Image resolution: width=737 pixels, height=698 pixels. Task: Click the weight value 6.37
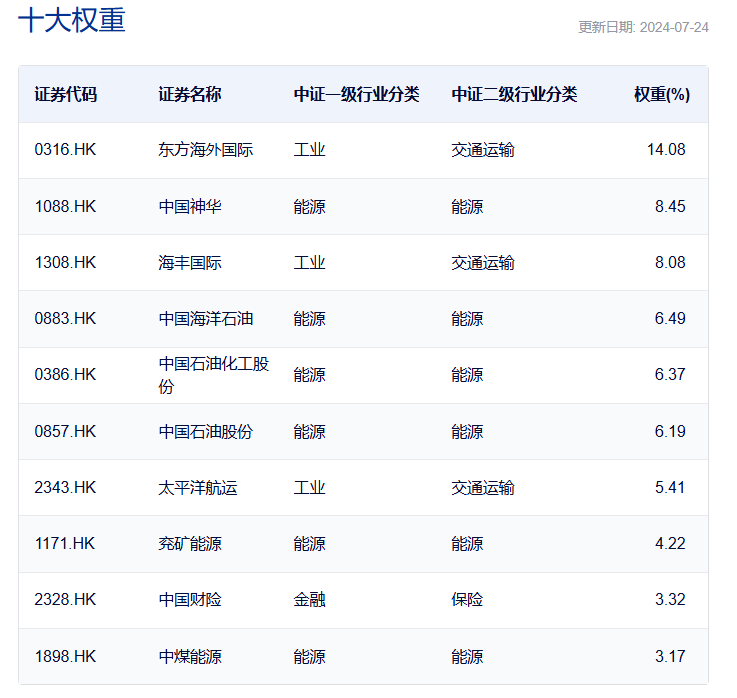pyautogui.click(x=670, y=374)
